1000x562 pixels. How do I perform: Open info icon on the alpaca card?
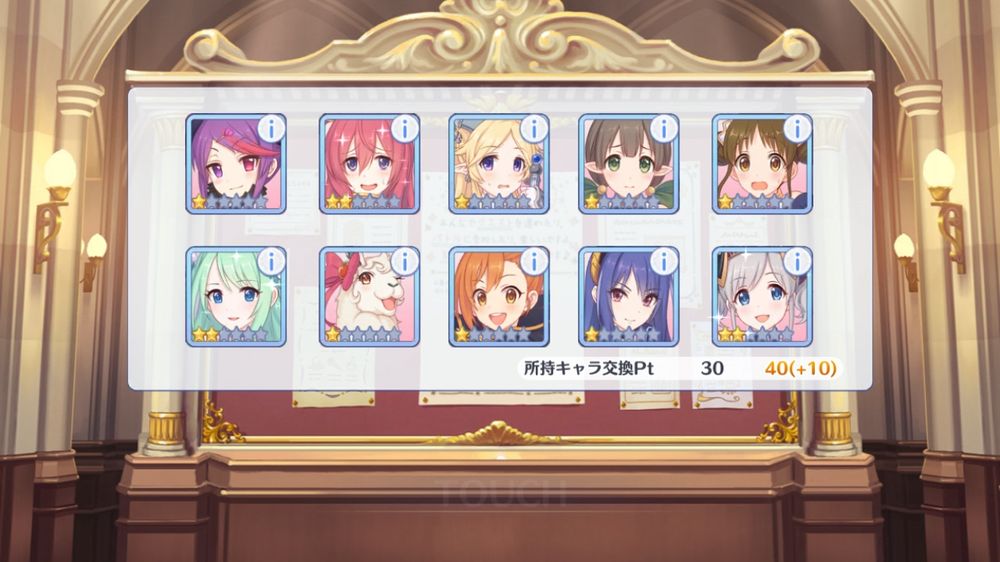pos(404,262)
